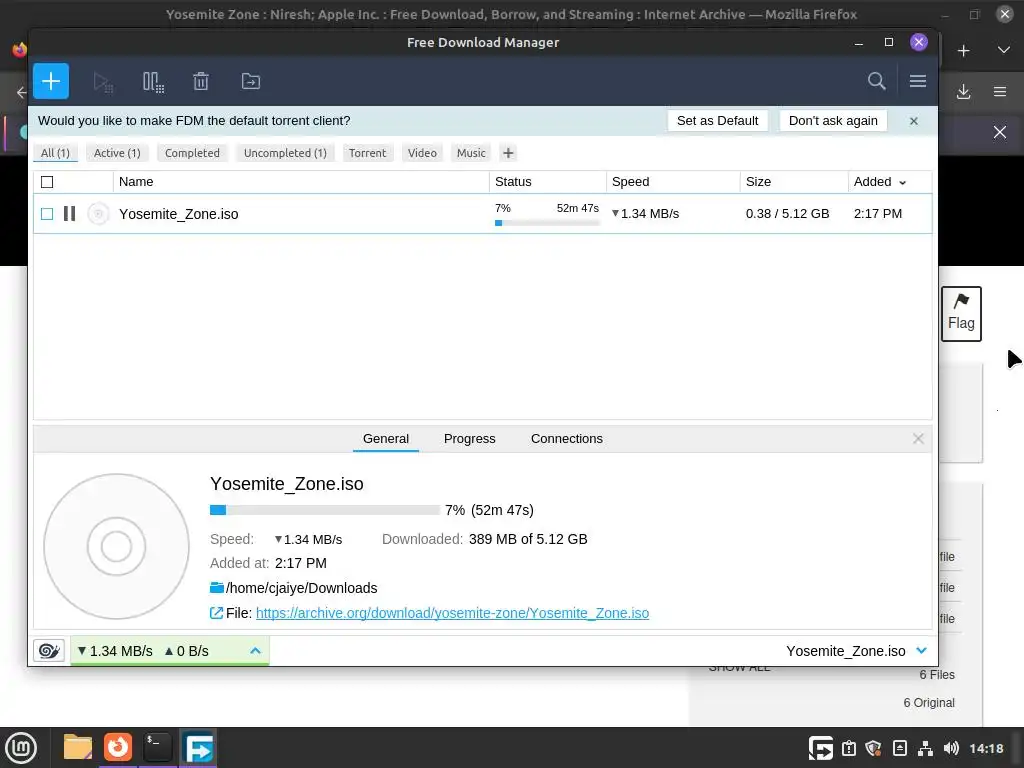The width and height of the screenshot is (1024, 768).
Task: Click Flag button on Internet Archive page
Action: pyautogui.click(x=961, y=313)
